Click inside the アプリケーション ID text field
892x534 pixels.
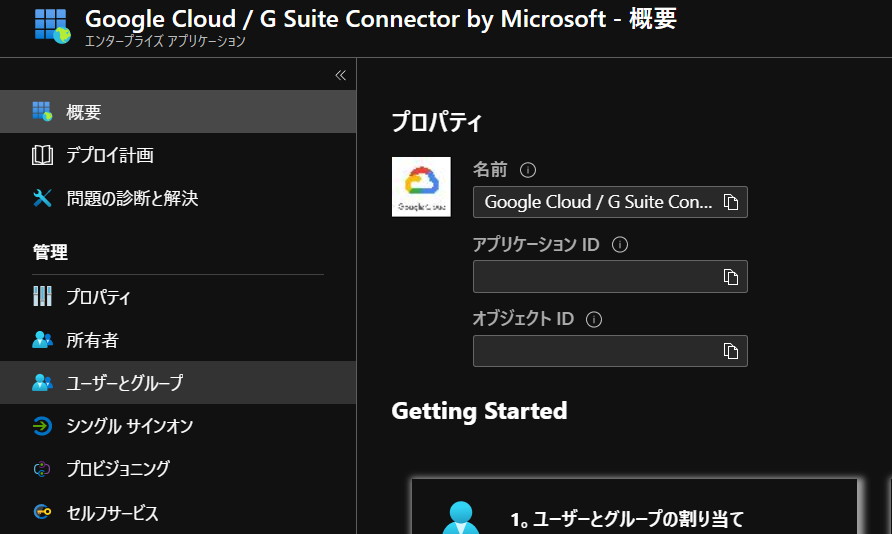(x=595, y=277)
